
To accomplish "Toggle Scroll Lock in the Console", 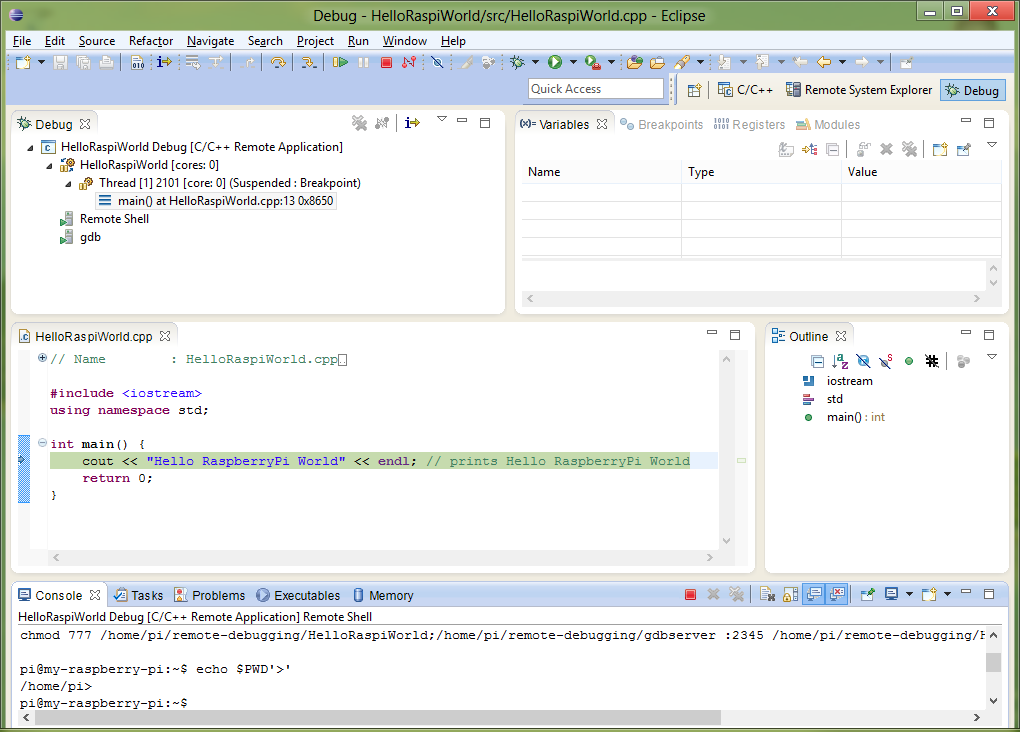I will tap(790, 594).
